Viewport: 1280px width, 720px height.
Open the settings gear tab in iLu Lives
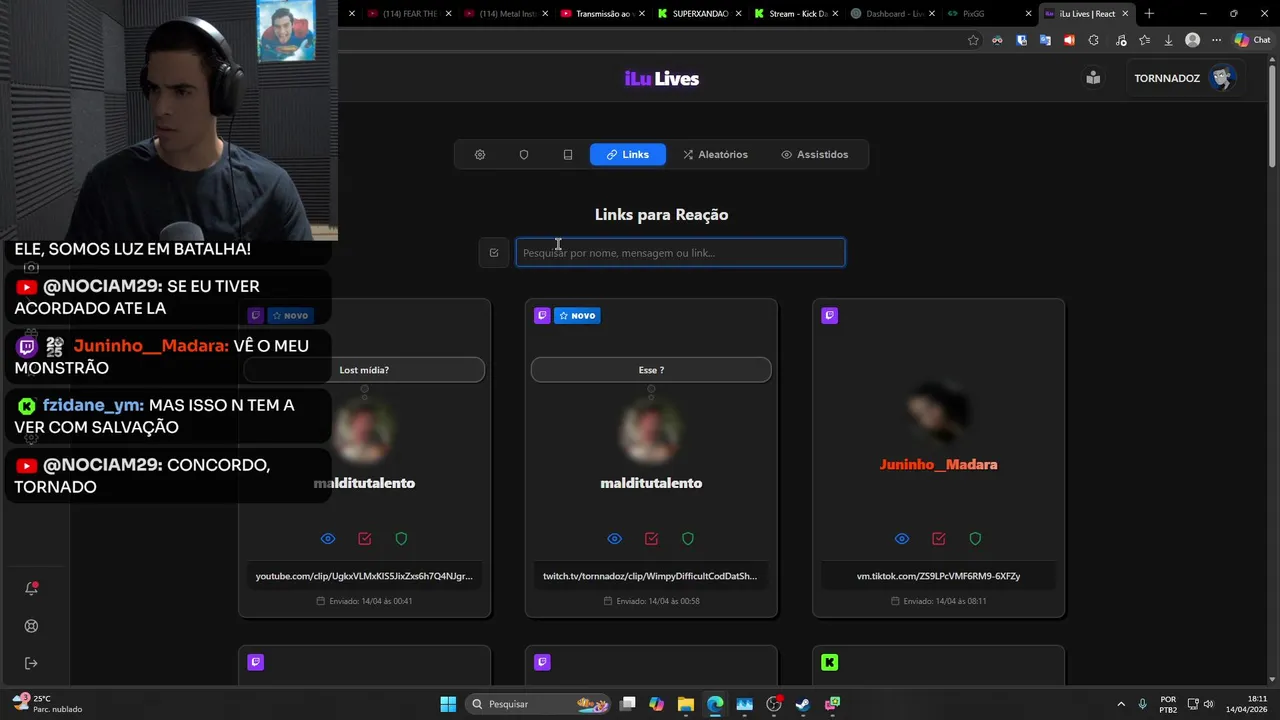pos(480,155)
